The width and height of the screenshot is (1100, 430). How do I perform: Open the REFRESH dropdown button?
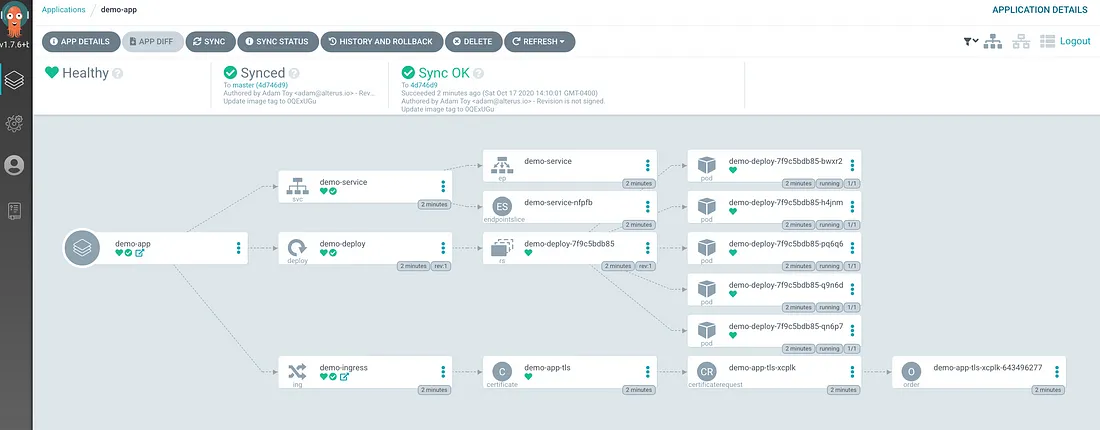(539, 41)
